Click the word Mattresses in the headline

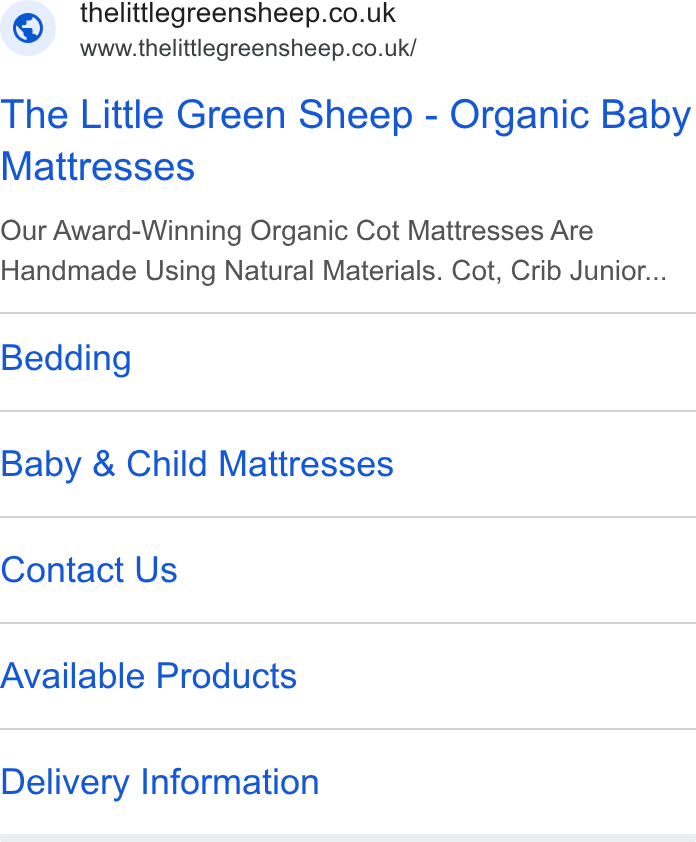click(x=98, y=167)
